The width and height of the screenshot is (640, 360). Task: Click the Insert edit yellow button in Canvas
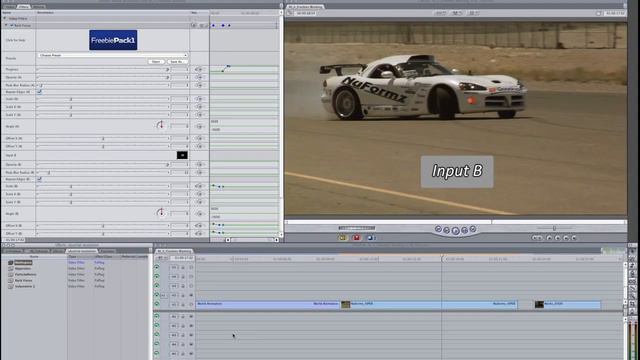[342, 238]
